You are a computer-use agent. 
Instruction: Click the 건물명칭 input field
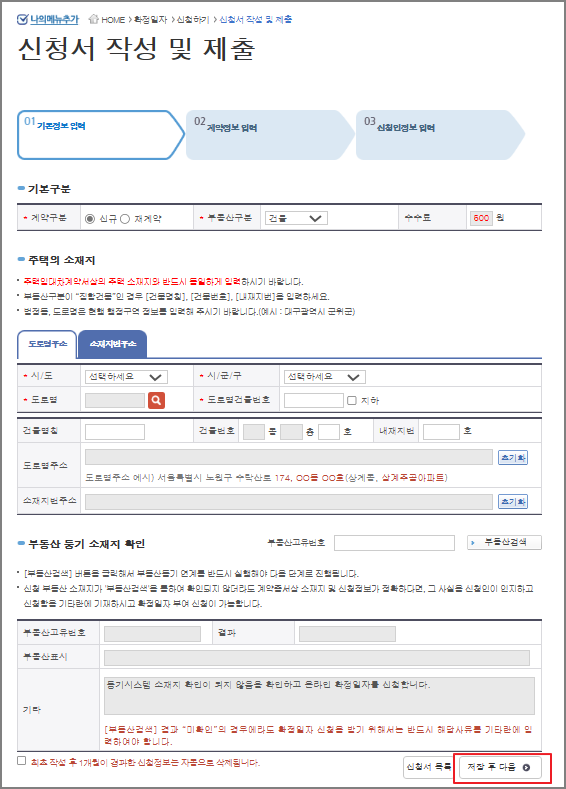pyautogui.click(x=115, y=432)
